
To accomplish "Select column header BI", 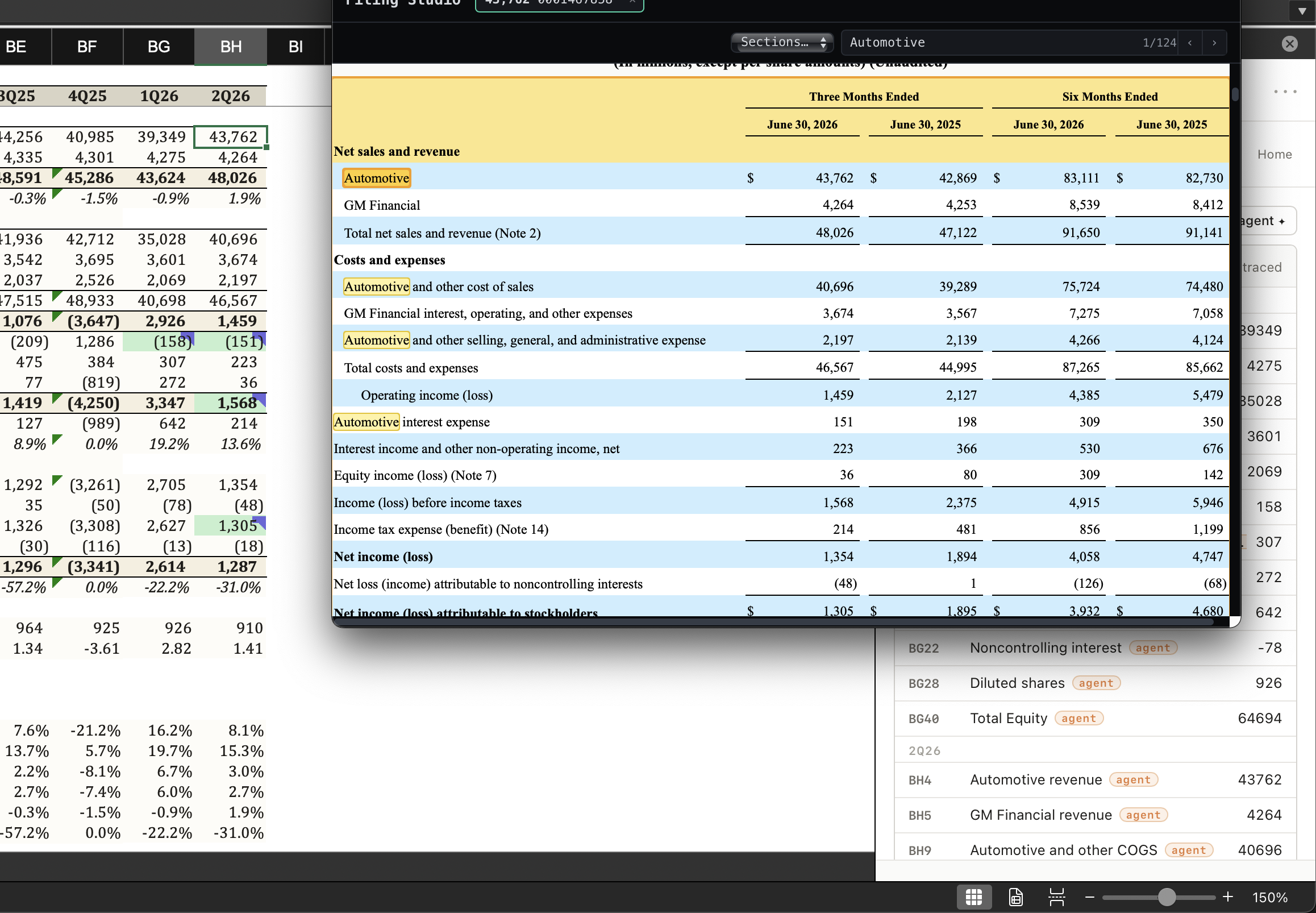I will (295, 47).
